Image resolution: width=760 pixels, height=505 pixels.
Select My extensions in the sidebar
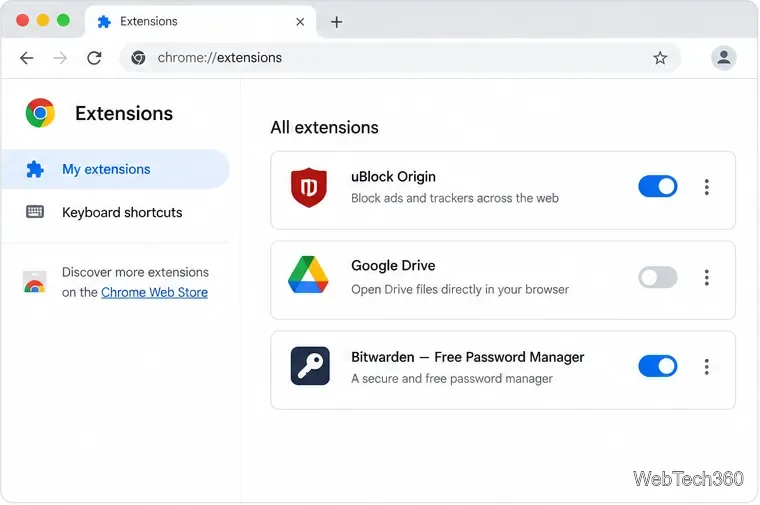115,169
